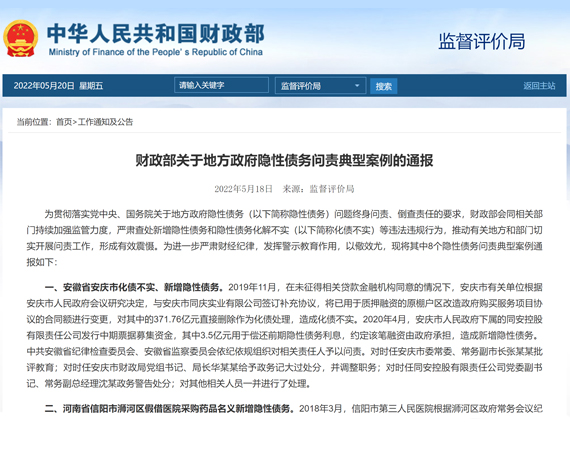The image size is (570, 455).
Task: Click the date 2022年05月20日 星期五
Action: (x=58, y=86)
